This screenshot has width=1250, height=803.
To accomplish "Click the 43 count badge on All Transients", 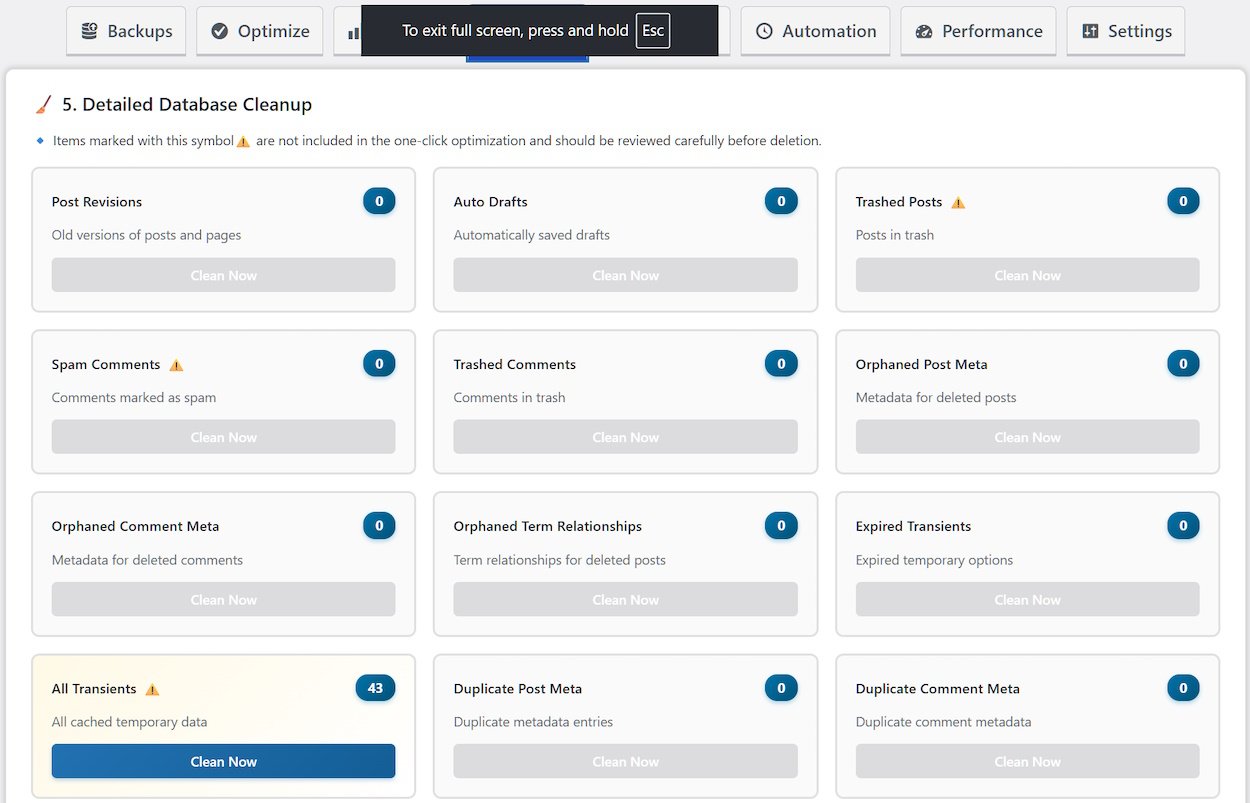I will [x=375, y=688].
